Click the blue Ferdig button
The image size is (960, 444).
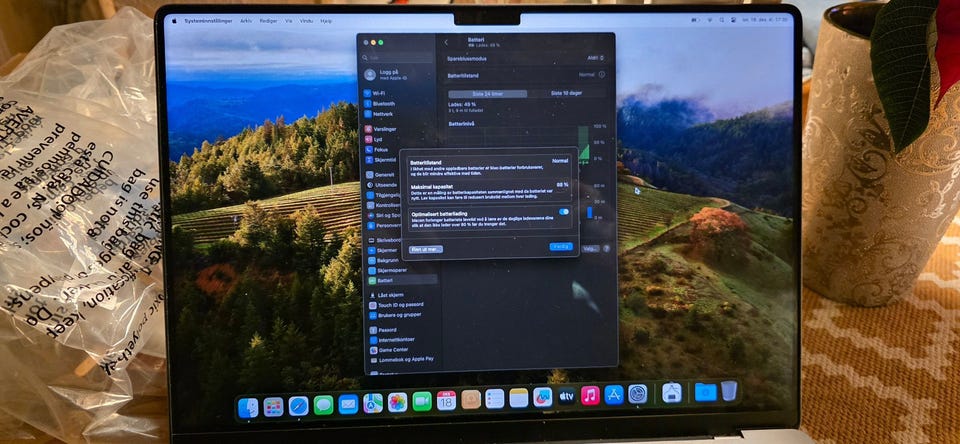coord(561,246)
